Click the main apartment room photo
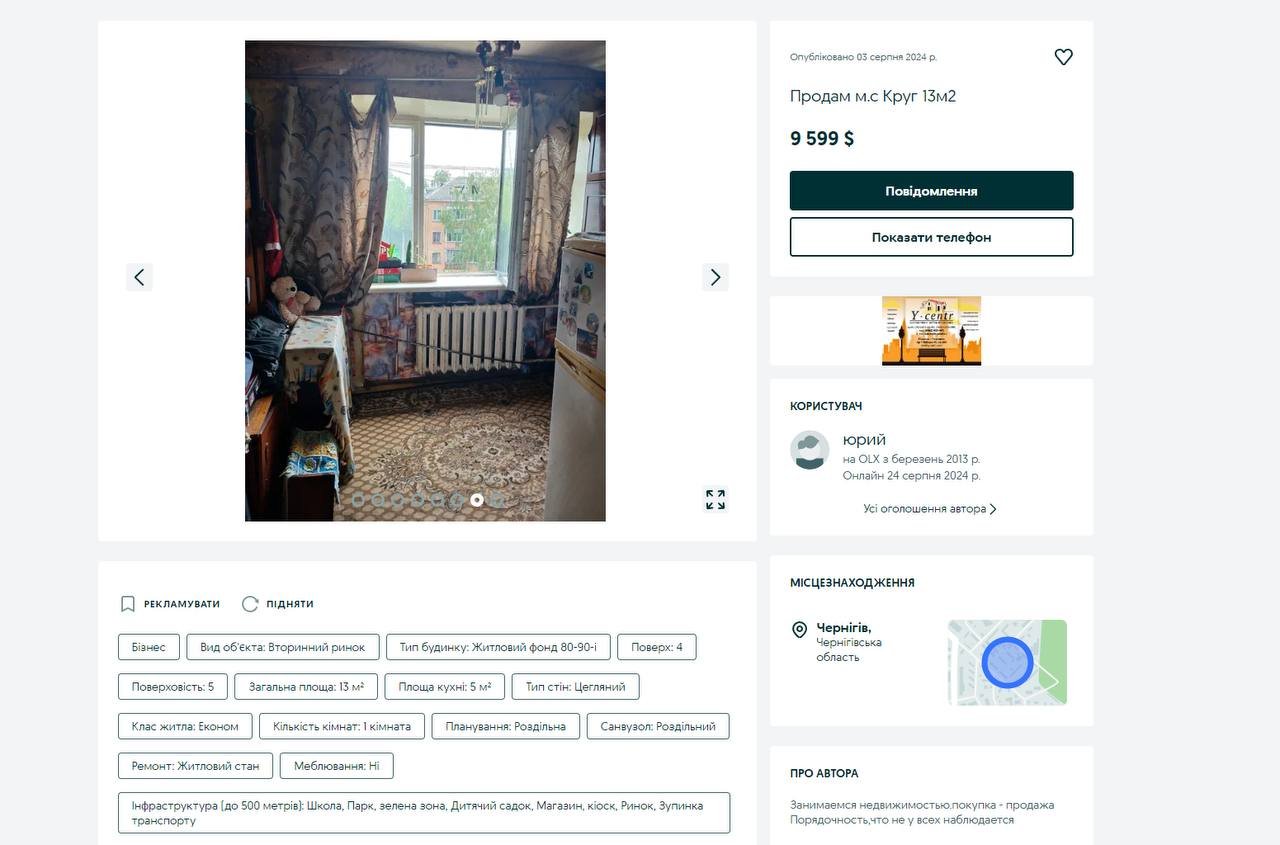 click(425, 281)
